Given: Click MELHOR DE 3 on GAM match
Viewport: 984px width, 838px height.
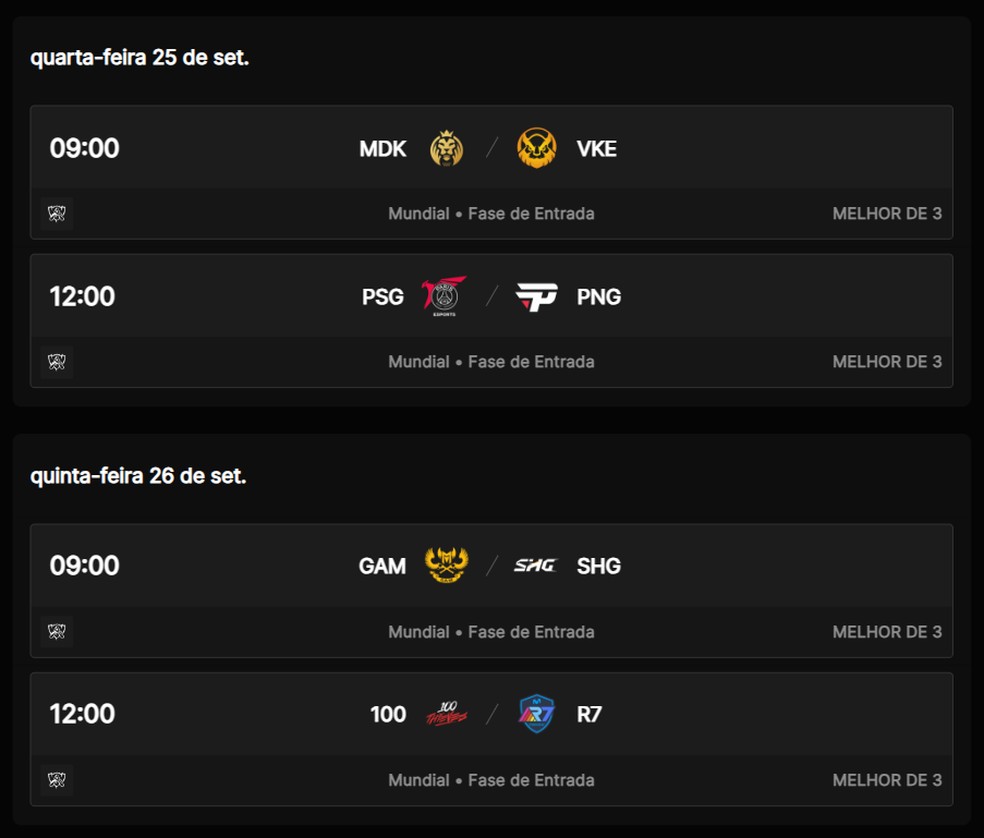Looking at the screenshot, I should 887,632.
